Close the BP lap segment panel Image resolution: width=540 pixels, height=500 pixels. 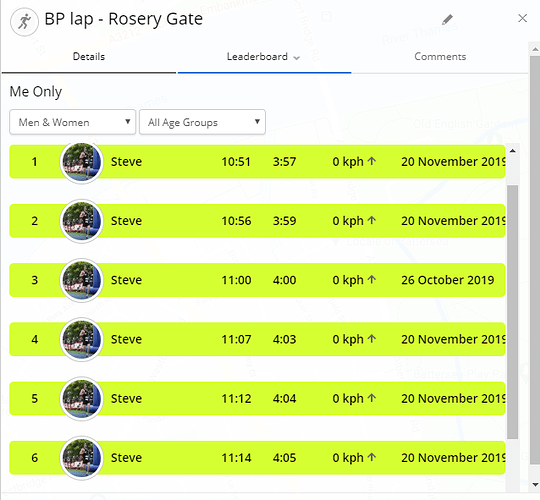click(522, 18)
